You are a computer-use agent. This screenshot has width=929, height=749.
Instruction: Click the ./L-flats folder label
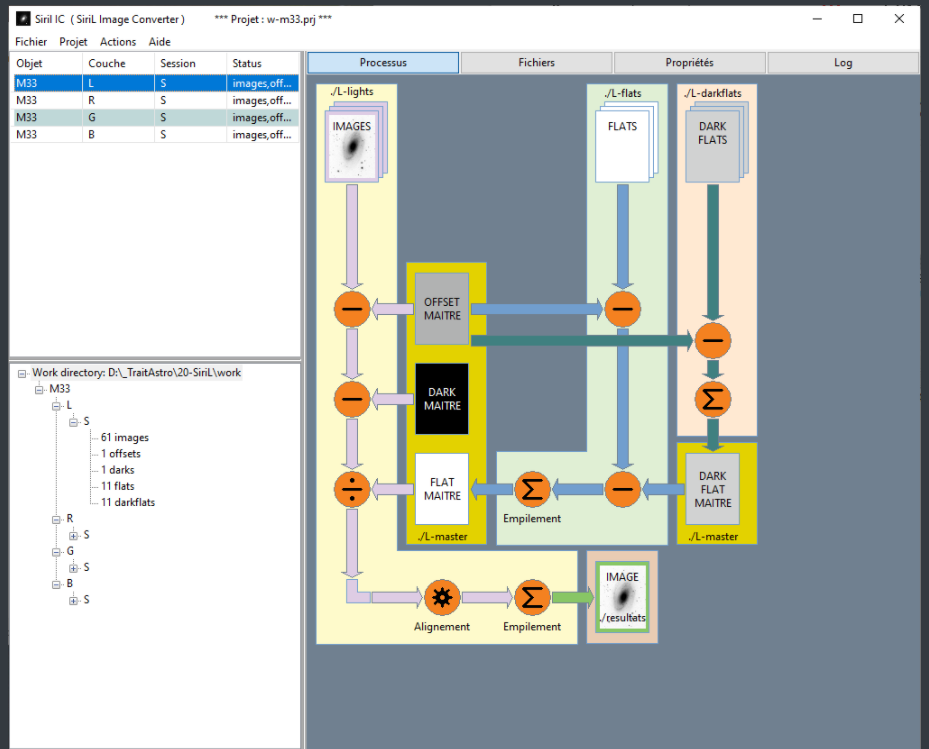coord(623,93)
